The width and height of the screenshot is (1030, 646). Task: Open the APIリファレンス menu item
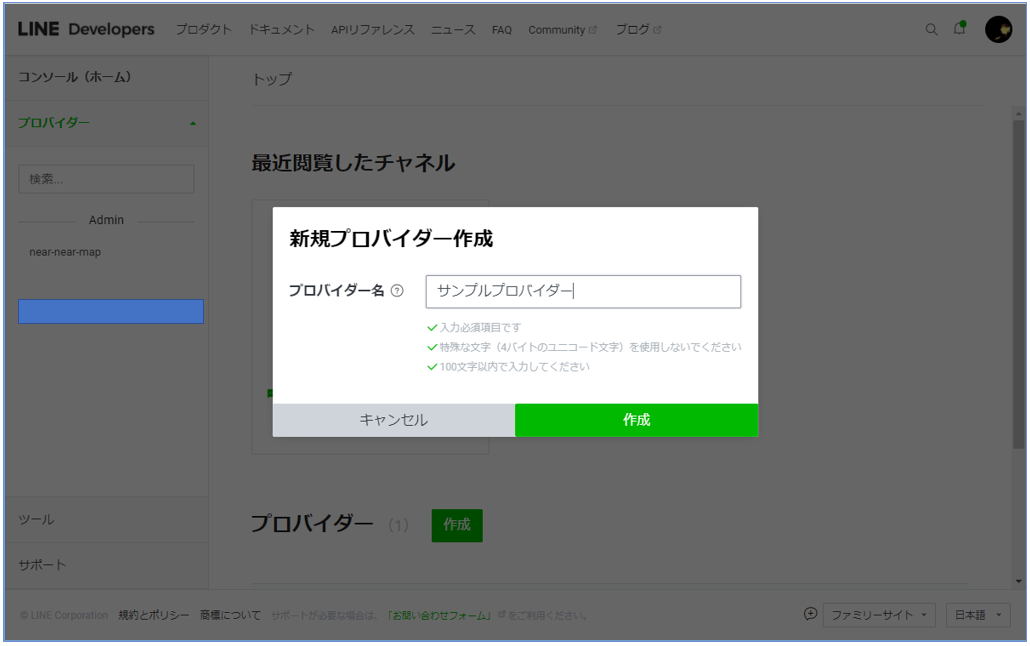(x=372, y=30)
